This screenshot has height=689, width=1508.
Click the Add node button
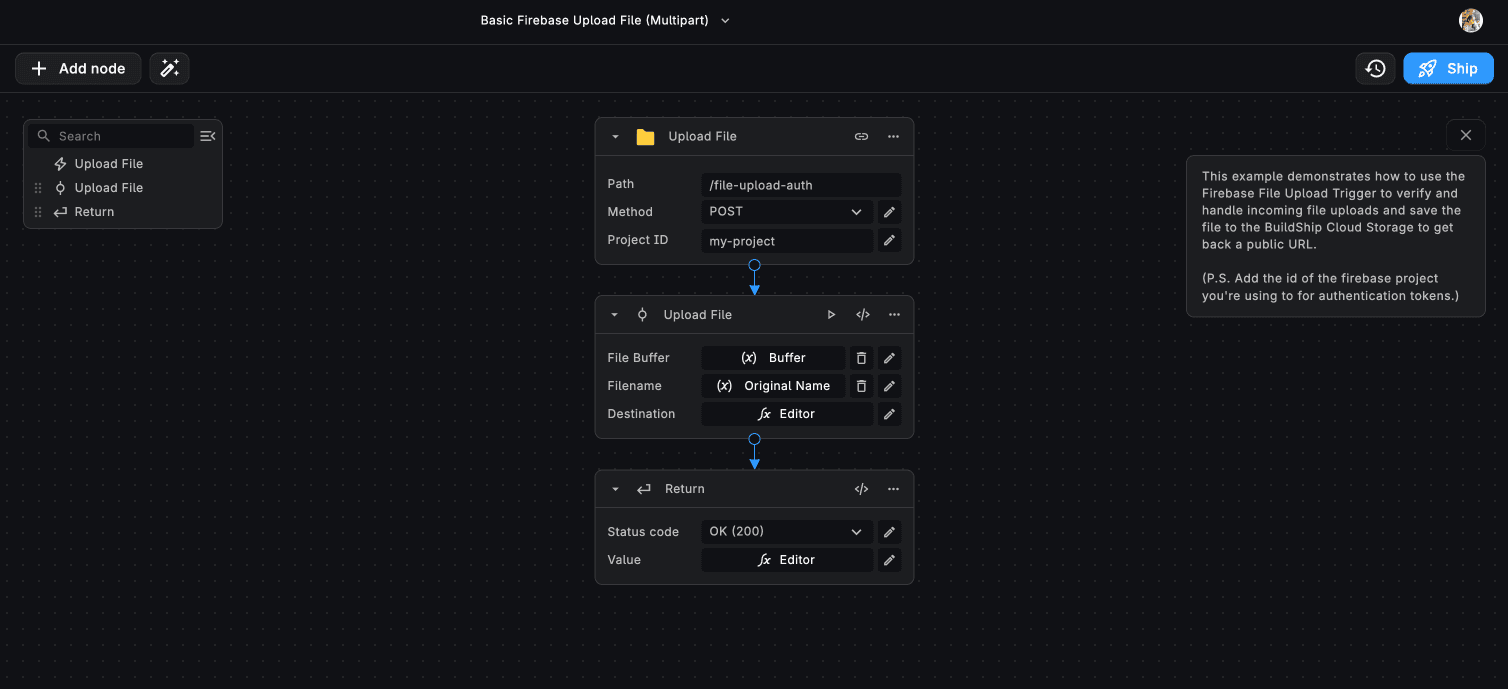coord(77,68)
